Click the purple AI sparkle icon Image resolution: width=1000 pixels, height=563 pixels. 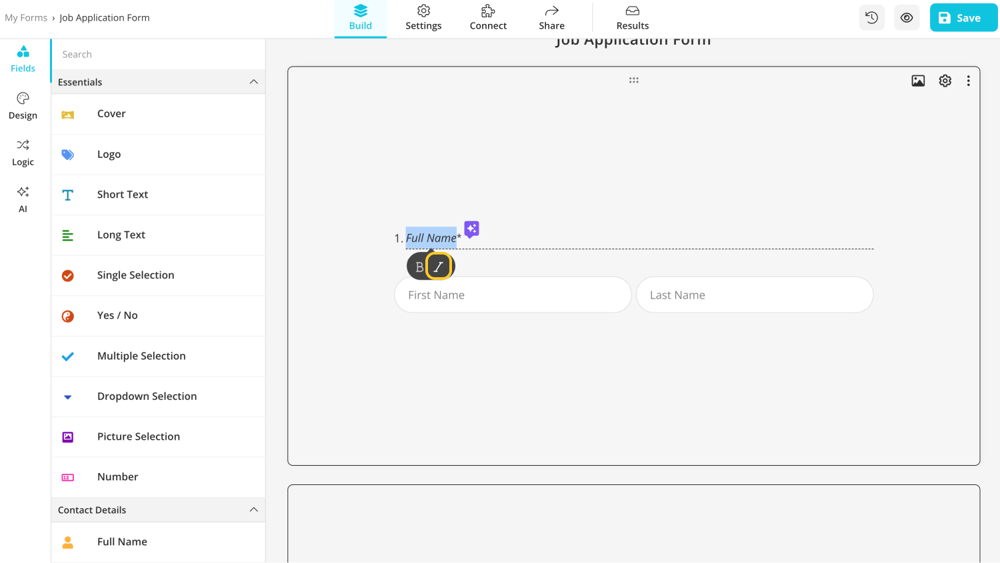pyautogui.click(x=471, y=229)
